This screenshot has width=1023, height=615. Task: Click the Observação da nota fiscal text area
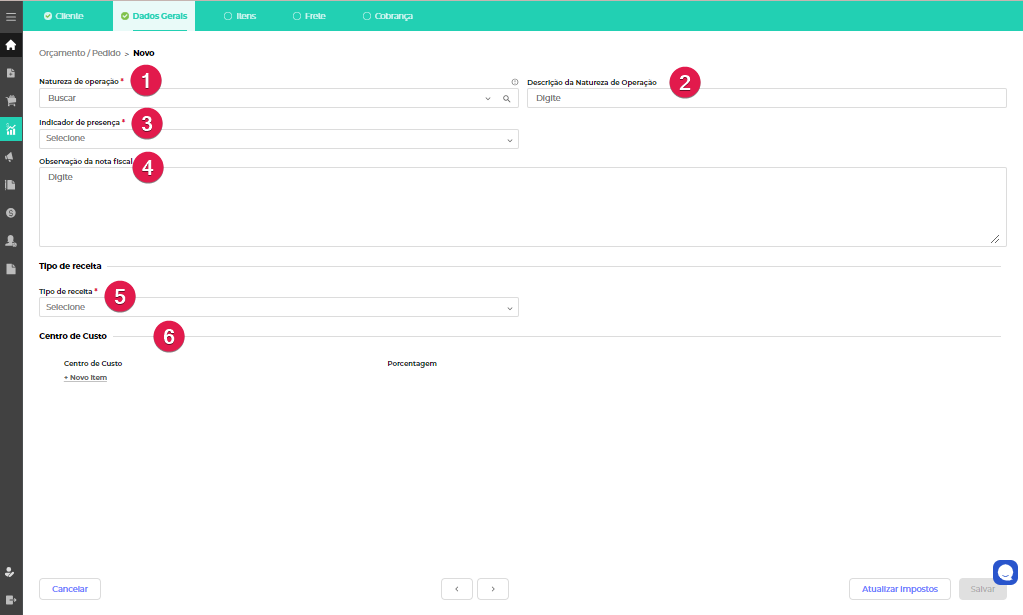tap(522, 207)
